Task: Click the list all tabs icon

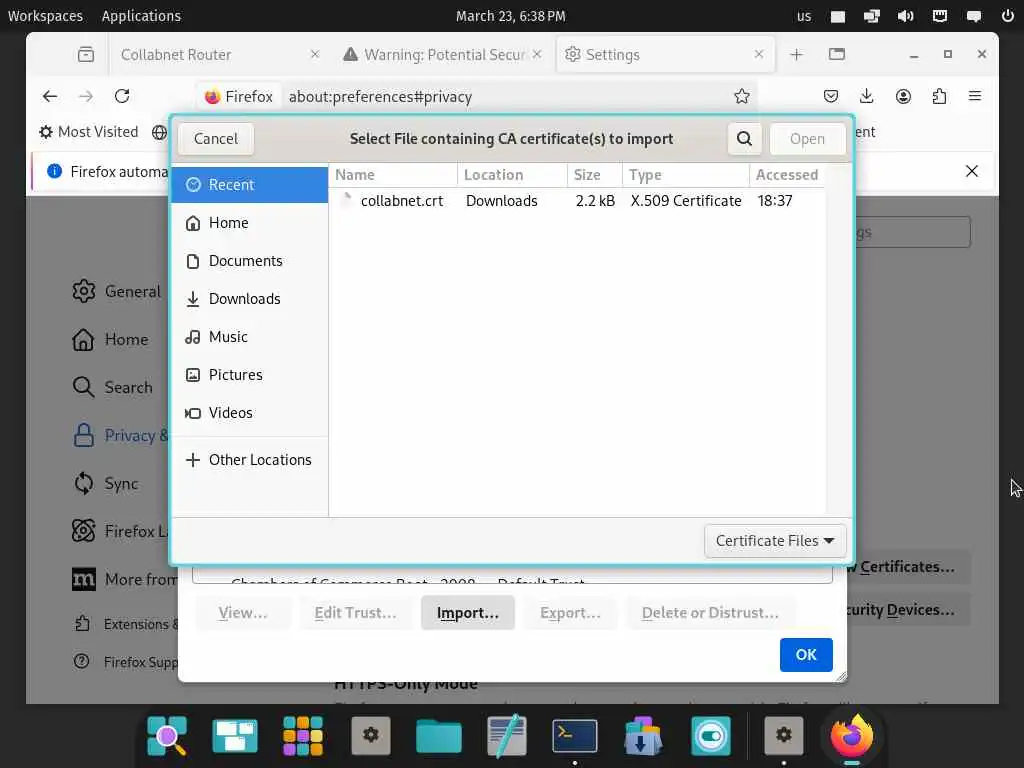Action: click(x=837, y=54)
